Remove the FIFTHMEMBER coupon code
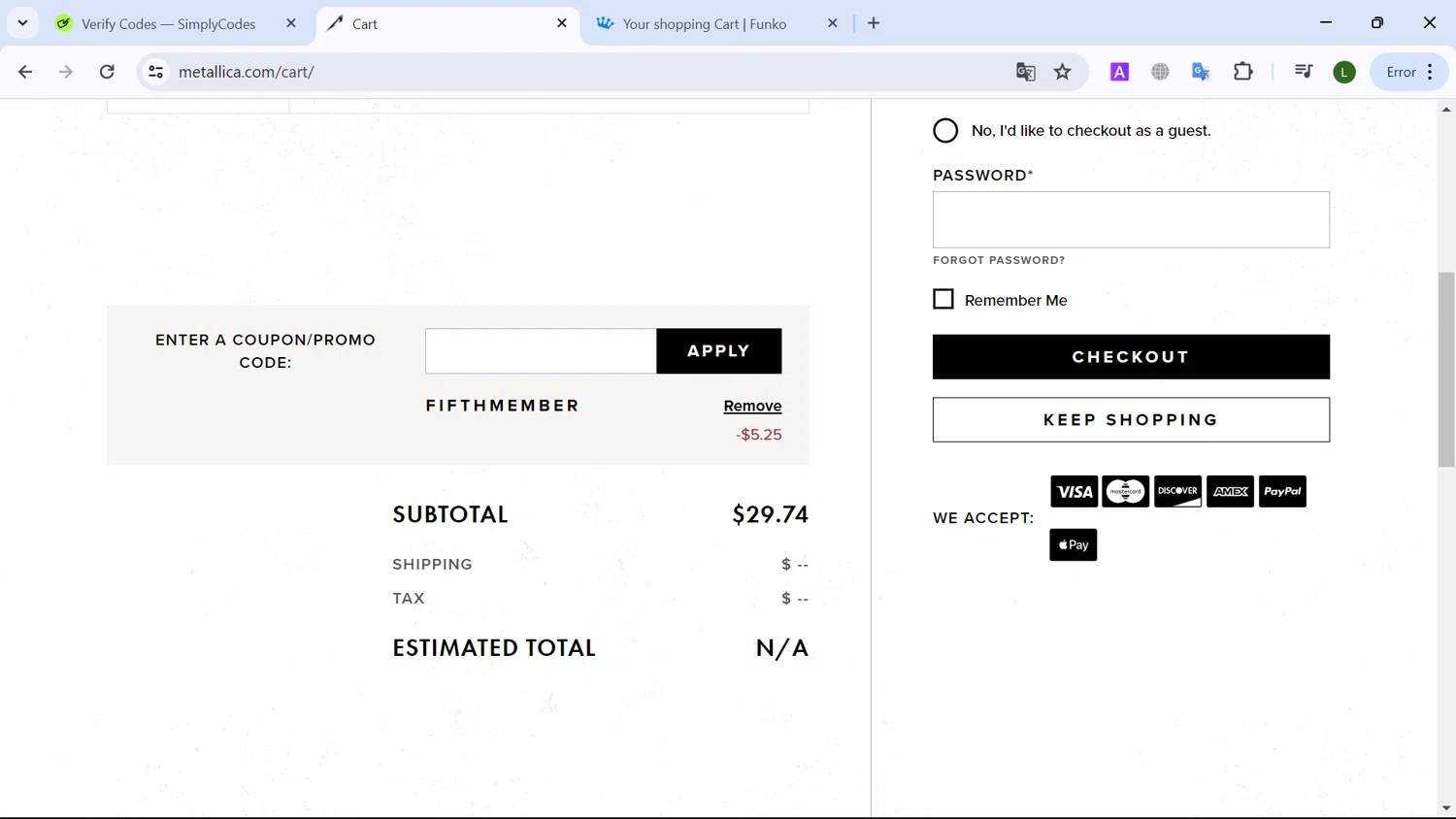The width and height of the screenshot is (1456, 819). point(752,406)
